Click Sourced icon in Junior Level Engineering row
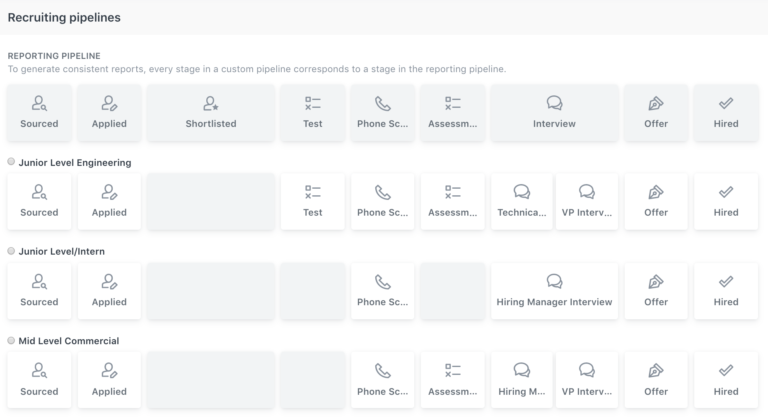 point(39,192)
